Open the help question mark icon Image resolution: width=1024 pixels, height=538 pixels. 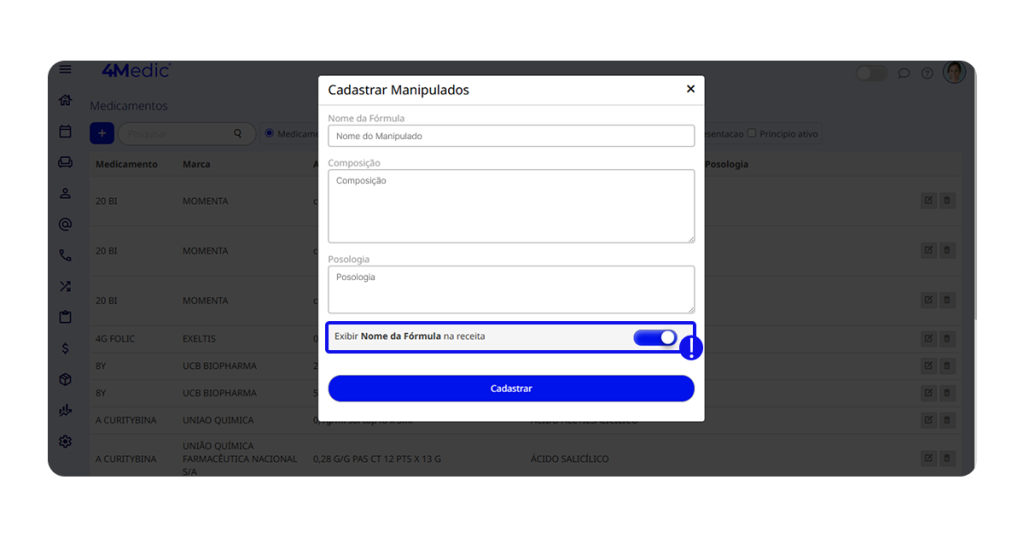tap(927, 73)
